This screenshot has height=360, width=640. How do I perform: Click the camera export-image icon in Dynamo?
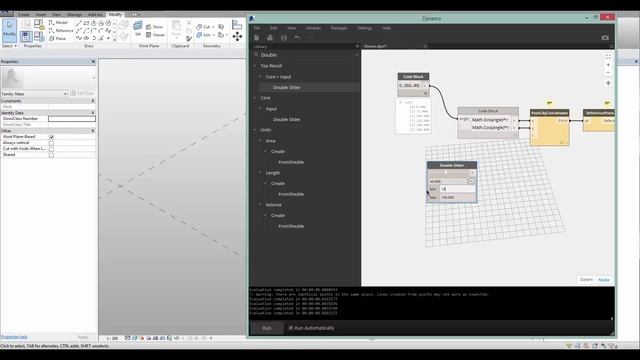605,38
